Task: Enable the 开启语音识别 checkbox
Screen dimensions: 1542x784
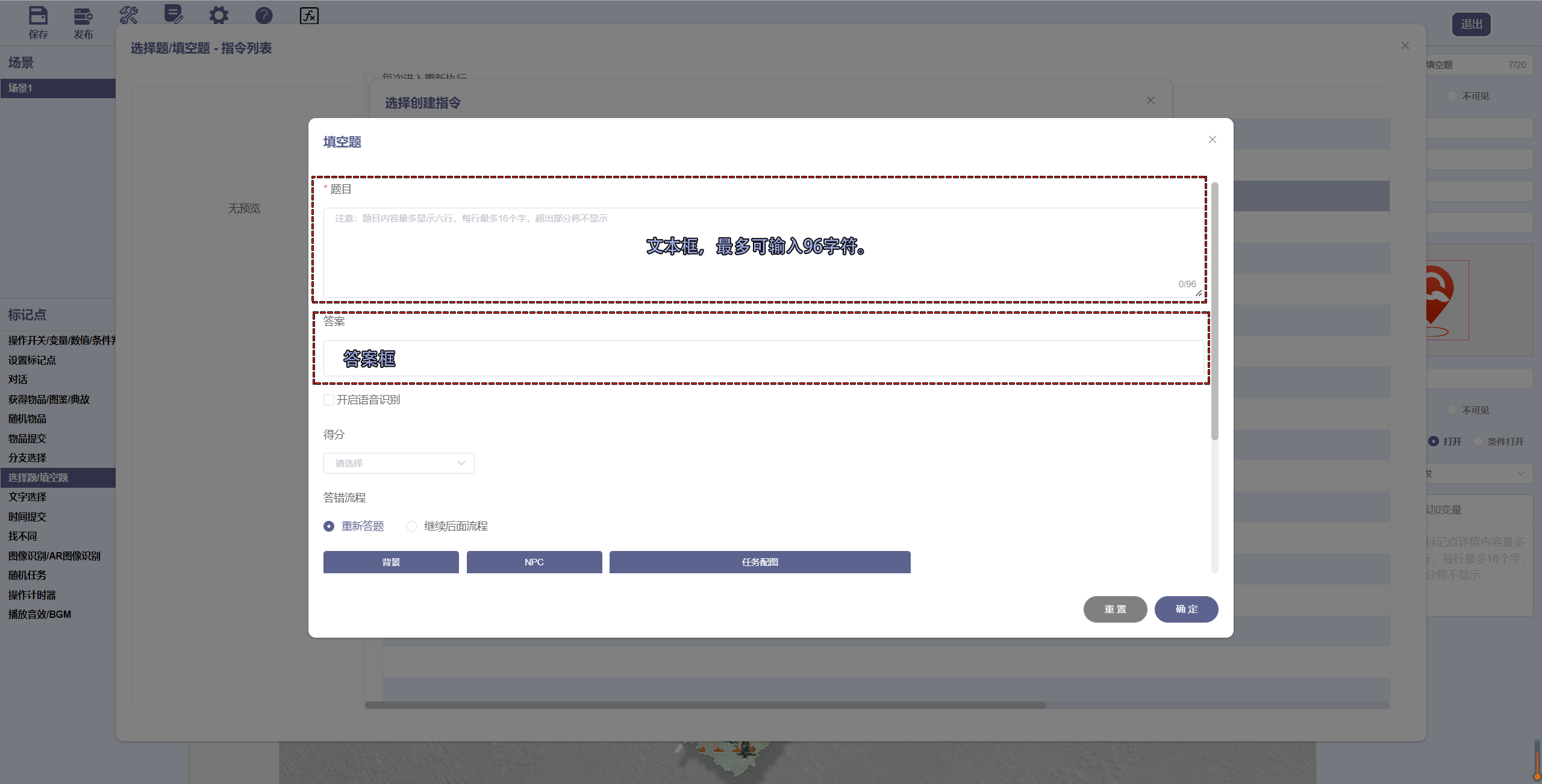Action: click(x=328, y=399)
